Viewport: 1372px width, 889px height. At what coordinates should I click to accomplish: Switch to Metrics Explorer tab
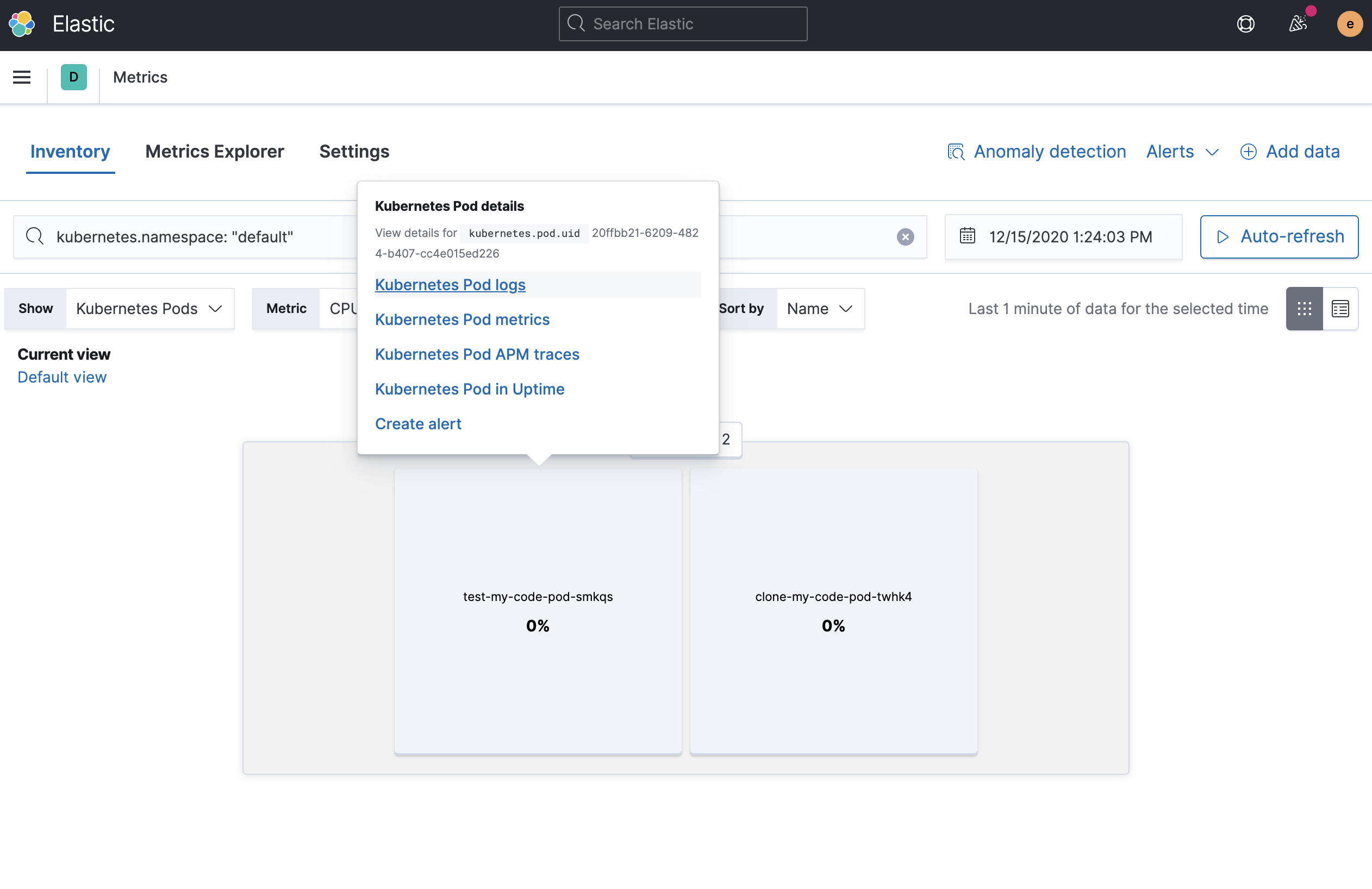(x=215, y=152)
